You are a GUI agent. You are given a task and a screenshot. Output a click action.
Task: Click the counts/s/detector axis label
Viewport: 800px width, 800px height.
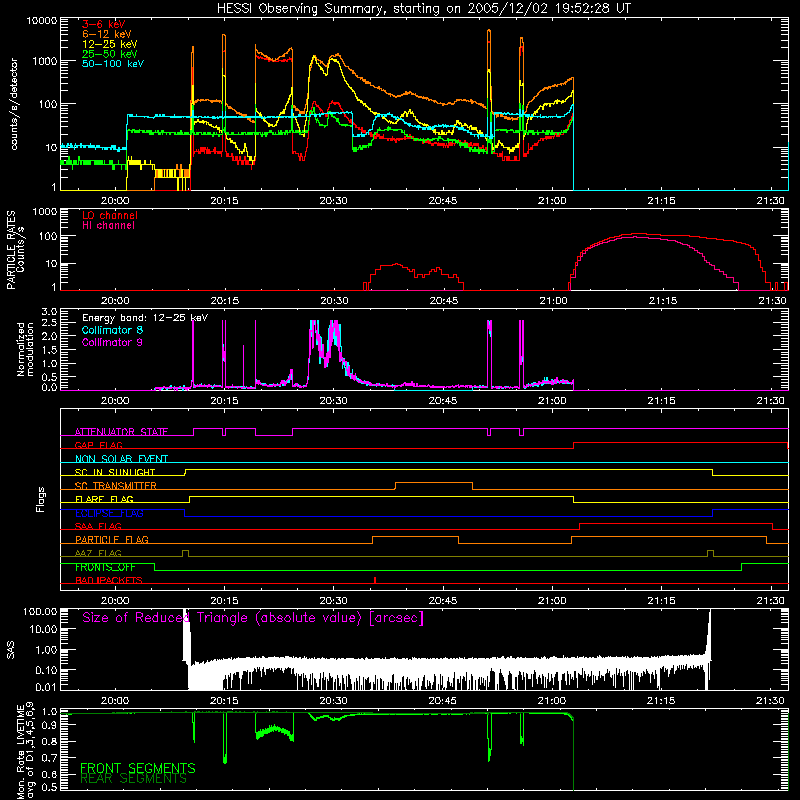(x=14, y=104)
